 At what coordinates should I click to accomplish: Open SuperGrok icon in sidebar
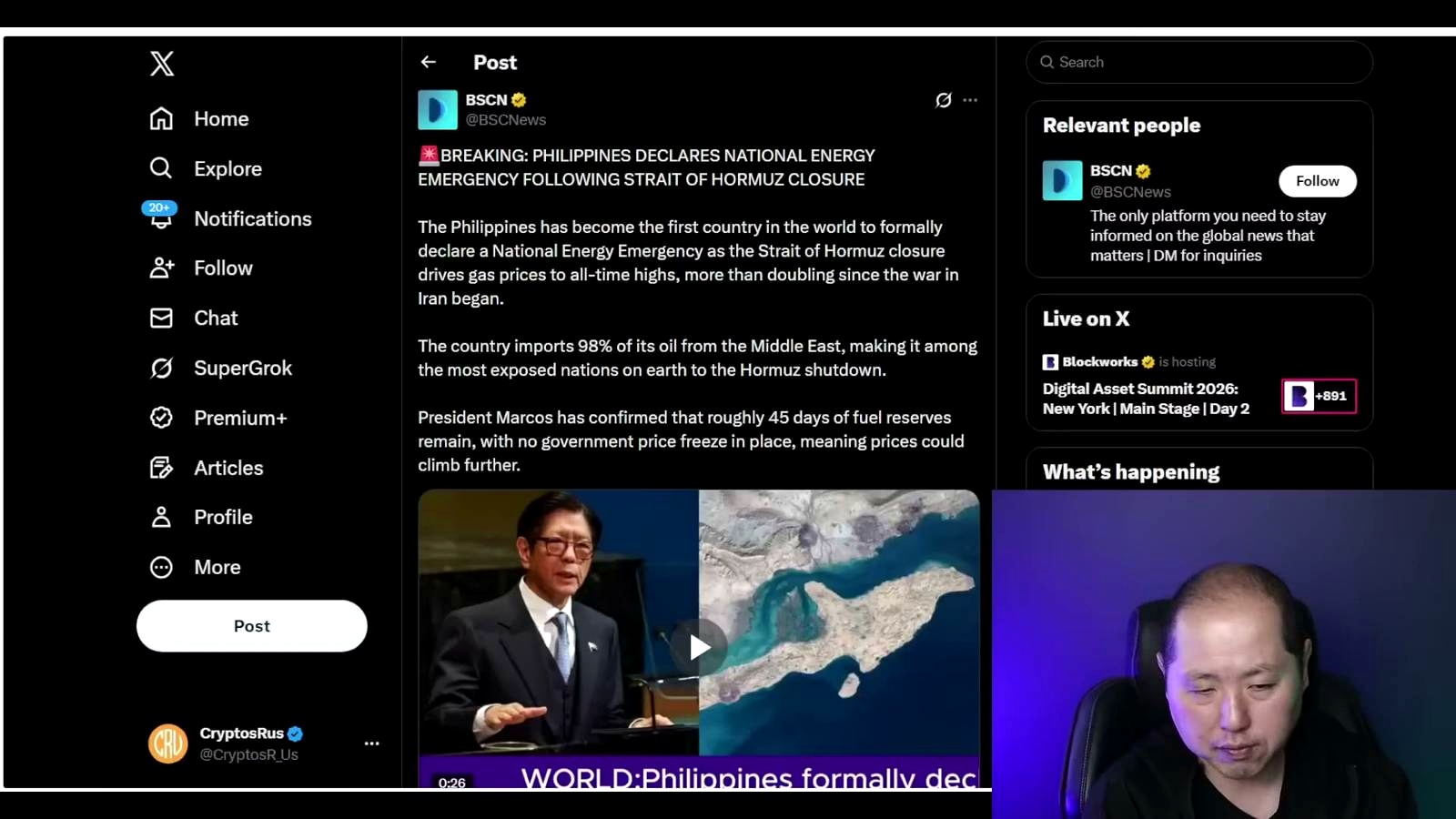click(x=161, y=368)
